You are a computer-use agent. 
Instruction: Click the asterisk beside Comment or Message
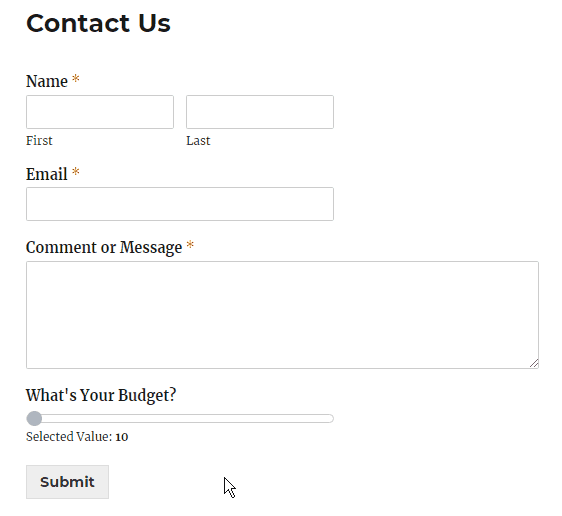(190, 245)
